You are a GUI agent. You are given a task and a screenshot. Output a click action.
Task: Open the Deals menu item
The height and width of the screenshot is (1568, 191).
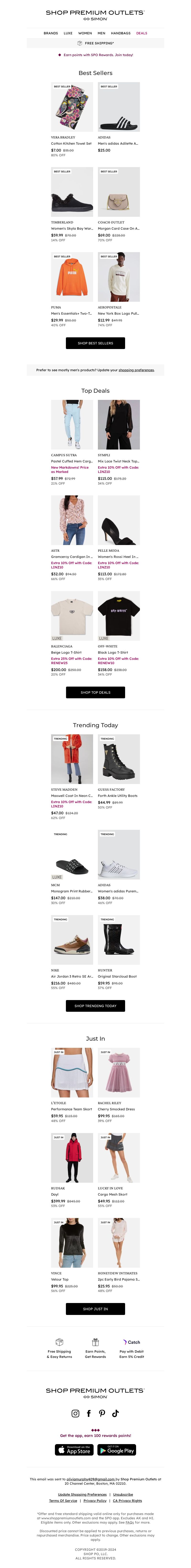(142, 33)
